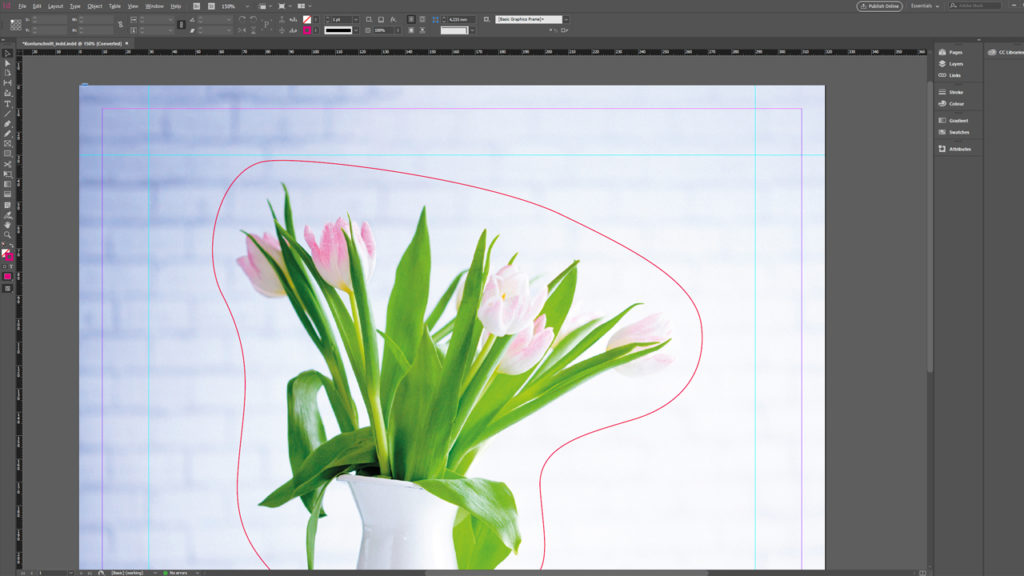1024x576 pixels.
Task: Open the stroke weight dropdown
Action: (356, 20)
